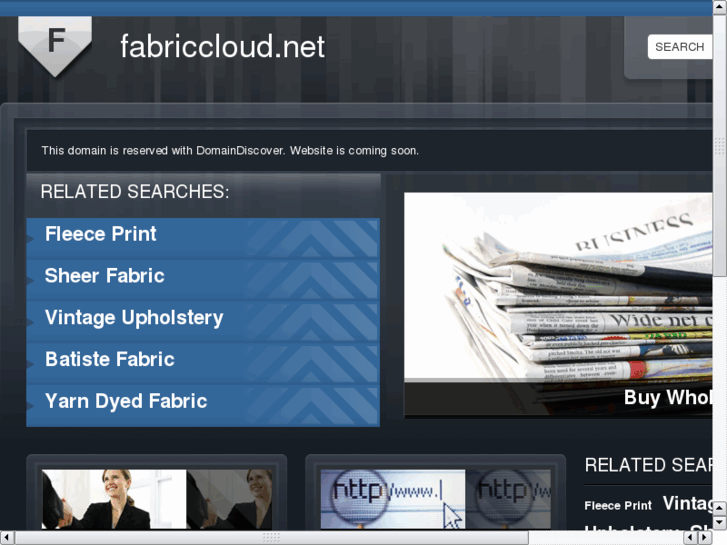Click the vertical scrollbar down arrow at bottom
This screenshot has width=727, height=545.
pyautogui.click(x=720, y=523)
